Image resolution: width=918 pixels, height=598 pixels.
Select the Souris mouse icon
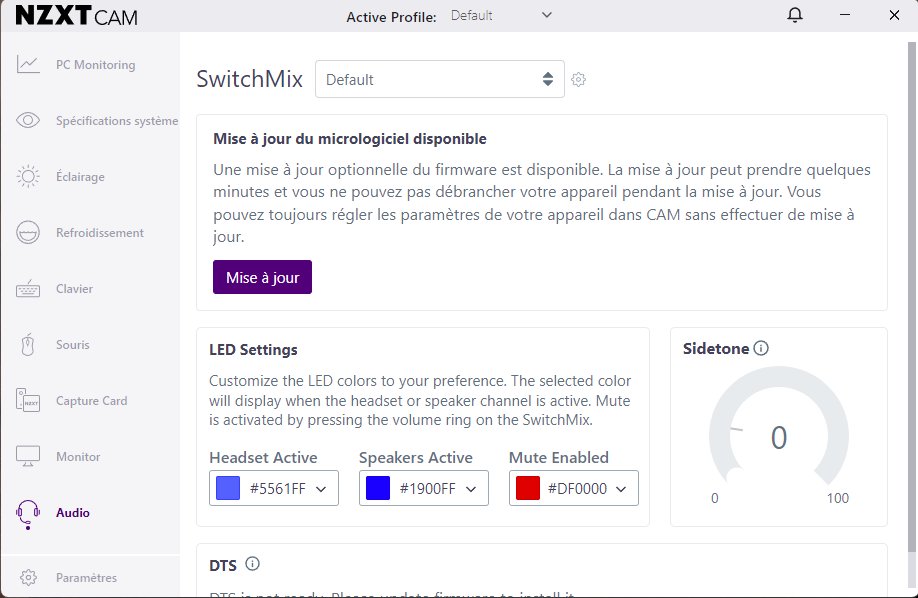click(x=28, y=345)
